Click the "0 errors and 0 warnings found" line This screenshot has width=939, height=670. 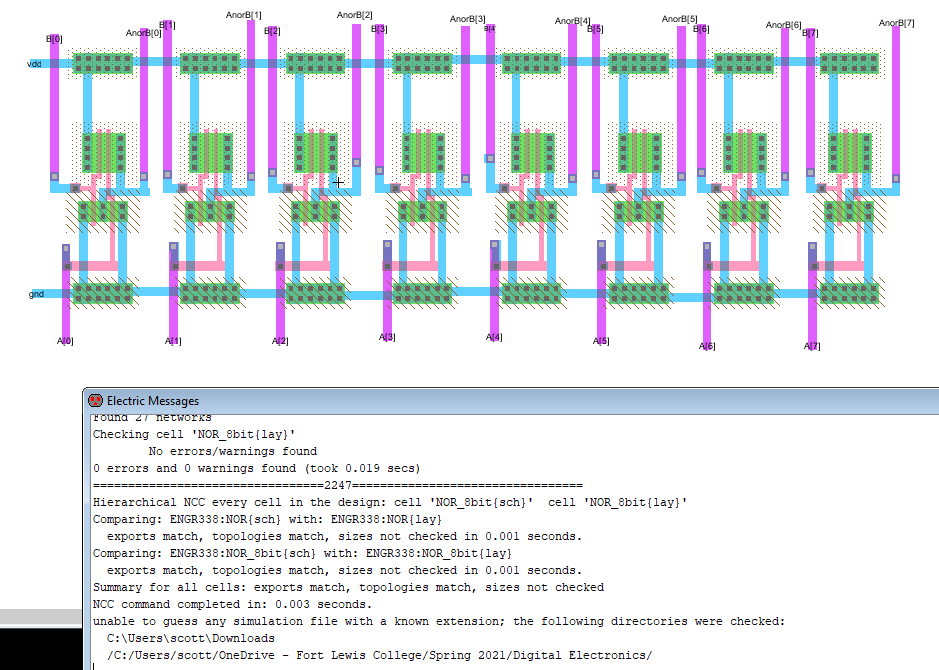tap(257, 468)
